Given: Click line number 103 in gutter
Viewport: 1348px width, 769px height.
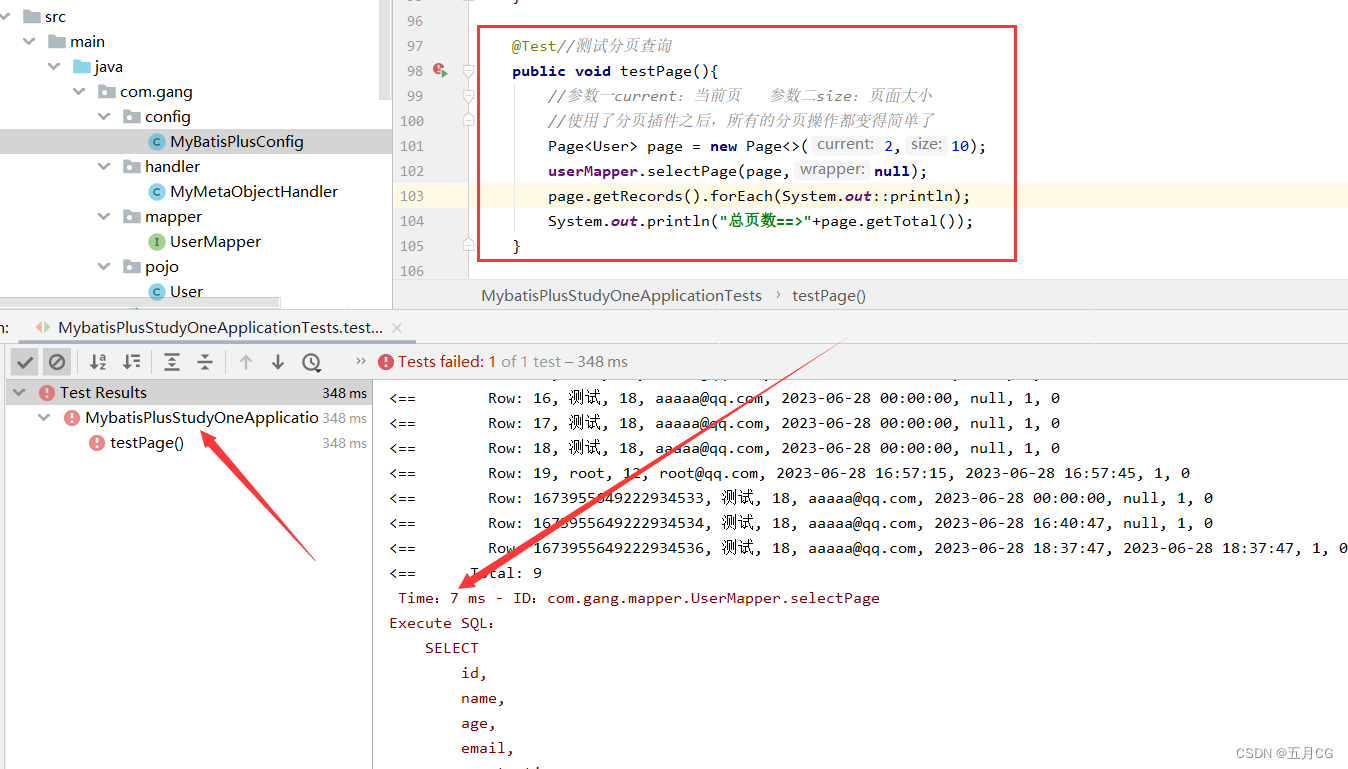Looking at the screenshot, I should point(412,196).
